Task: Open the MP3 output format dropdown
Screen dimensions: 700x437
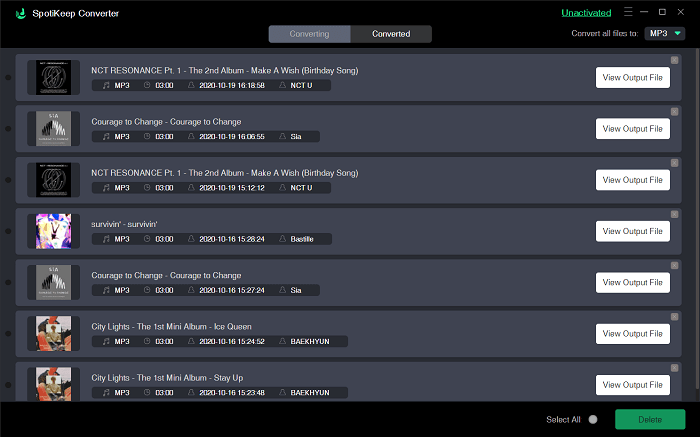Action: coord(665,33)
